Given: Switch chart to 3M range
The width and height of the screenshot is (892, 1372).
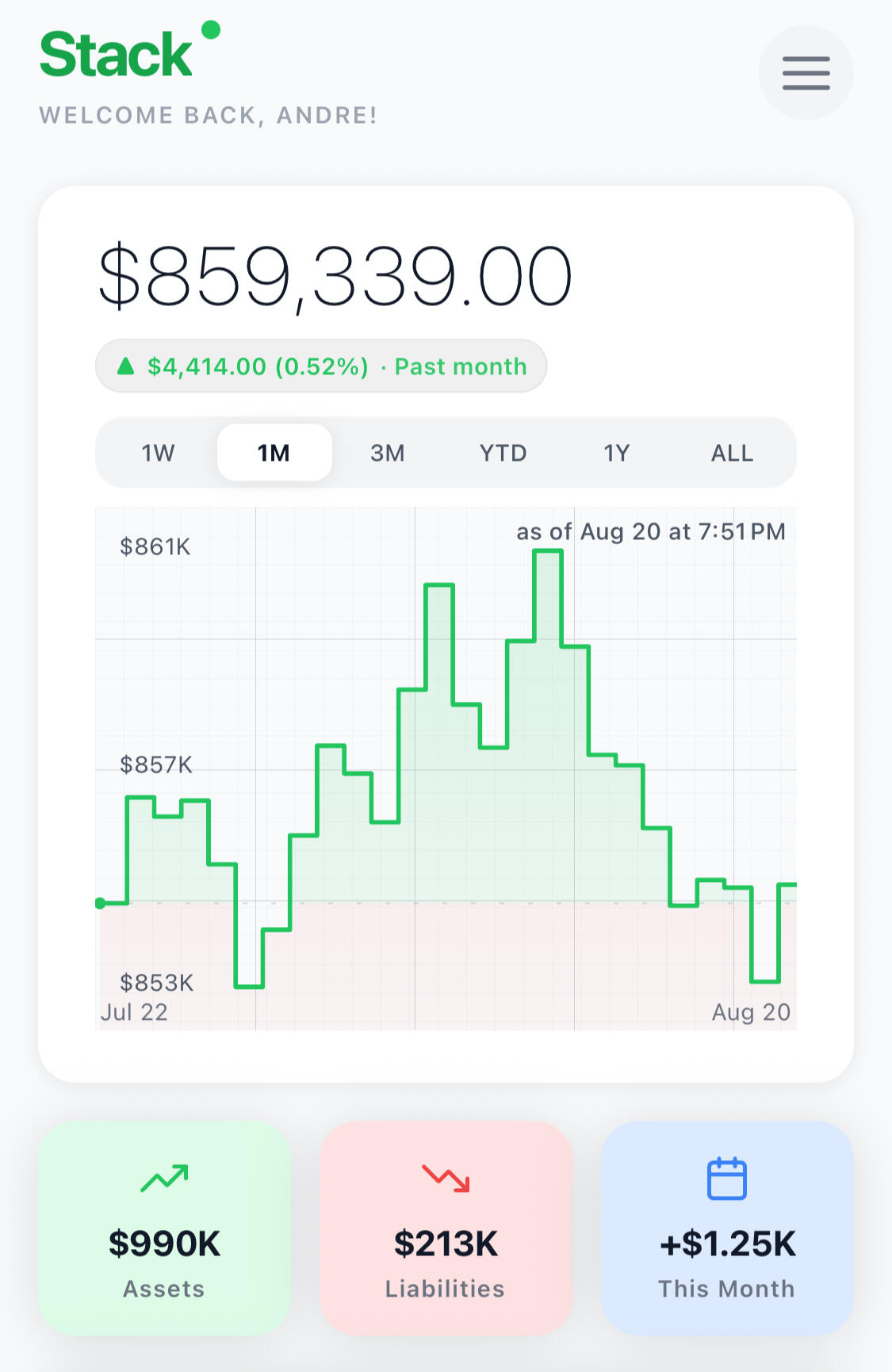Looking at the screenshot, I should pyautogui.click(x=388, y=453).
